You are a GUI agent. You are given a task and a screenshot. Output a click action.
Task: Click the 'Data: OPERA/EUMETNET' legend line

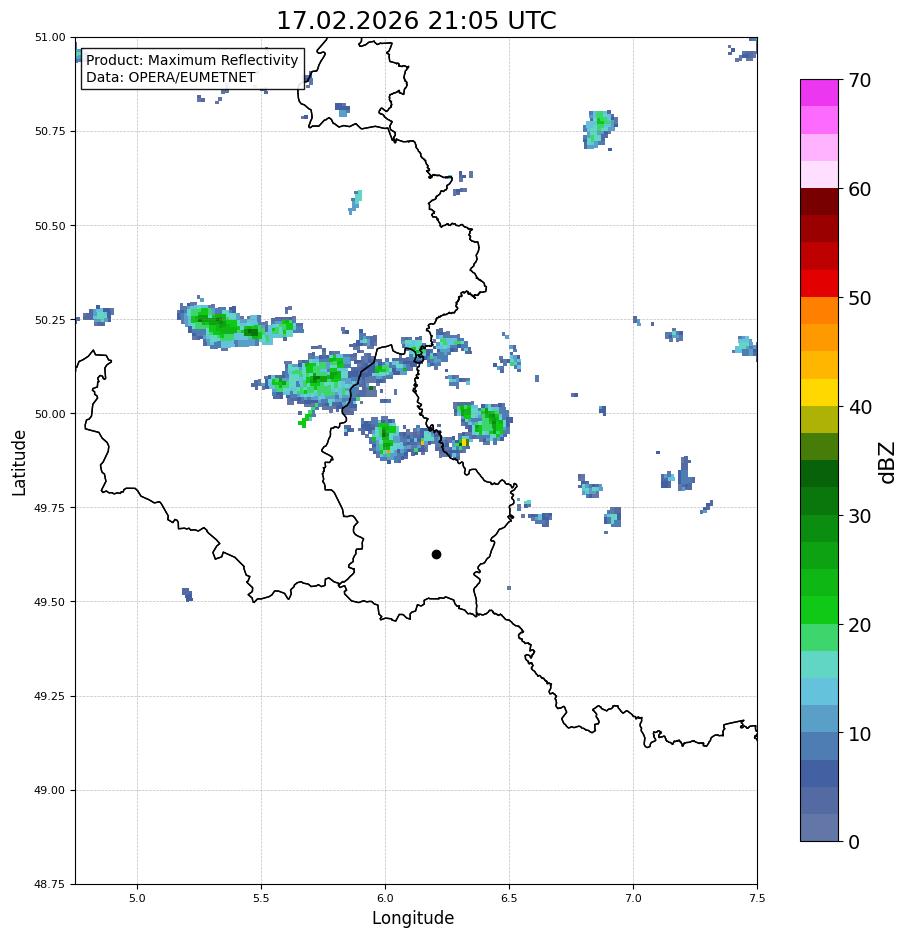coord(170,78)
